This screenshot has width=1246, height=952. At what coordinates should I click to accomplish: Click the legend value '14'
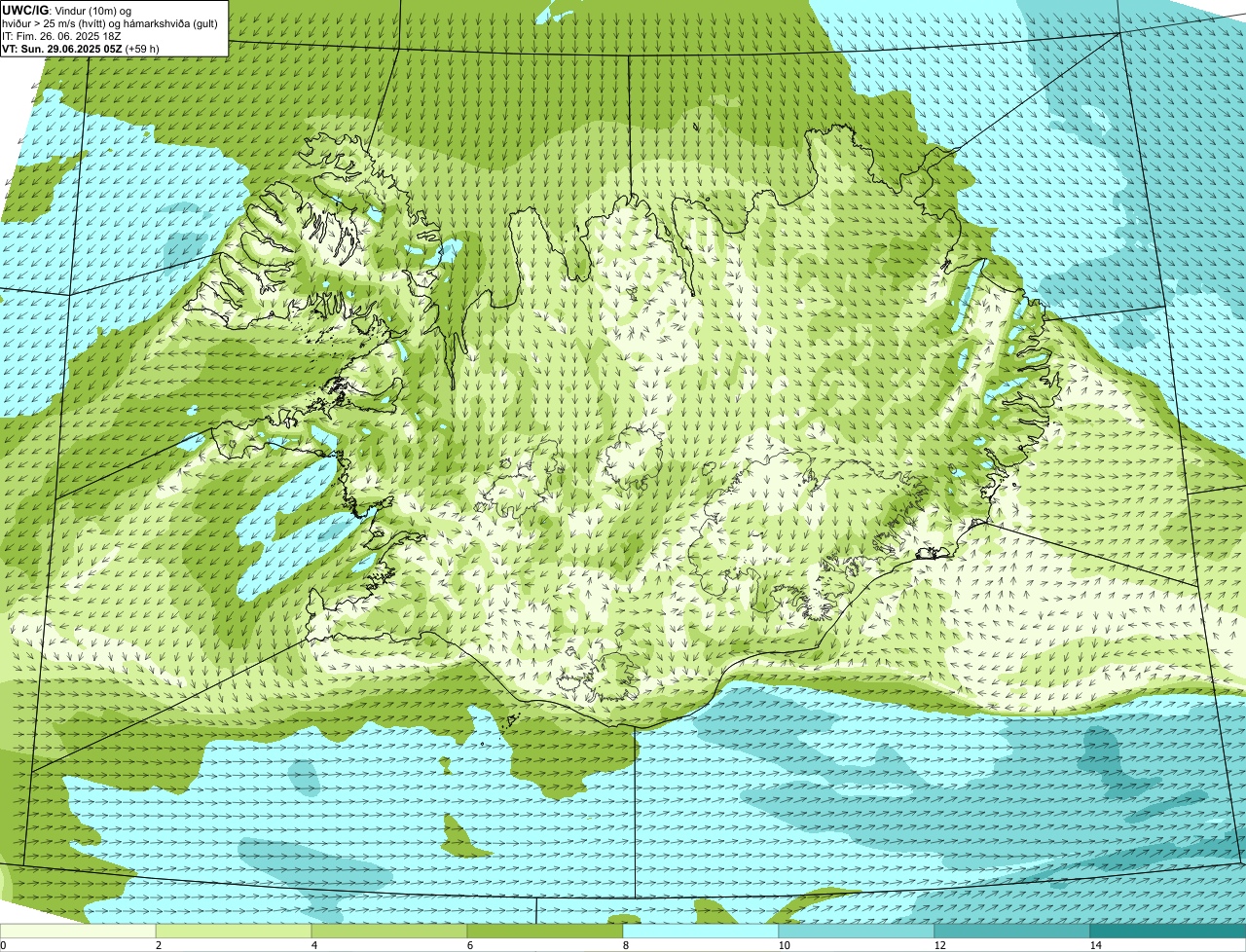coord(1095,945)
